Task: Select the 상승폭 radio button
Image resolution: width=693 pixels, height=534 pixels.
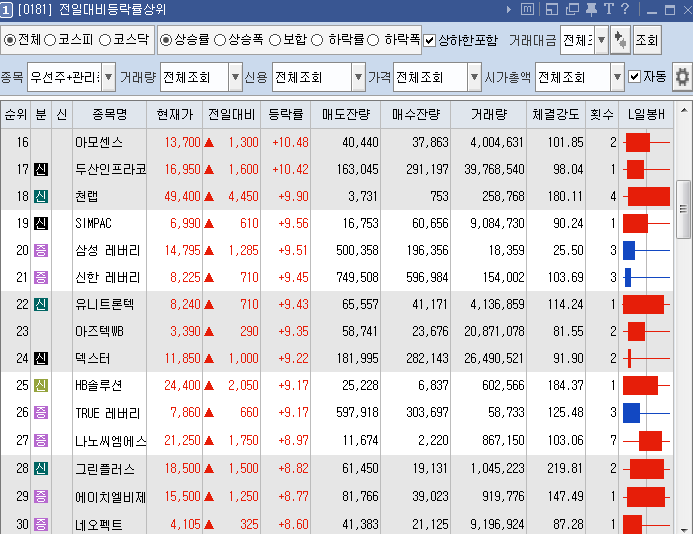Action: point(220,40)
